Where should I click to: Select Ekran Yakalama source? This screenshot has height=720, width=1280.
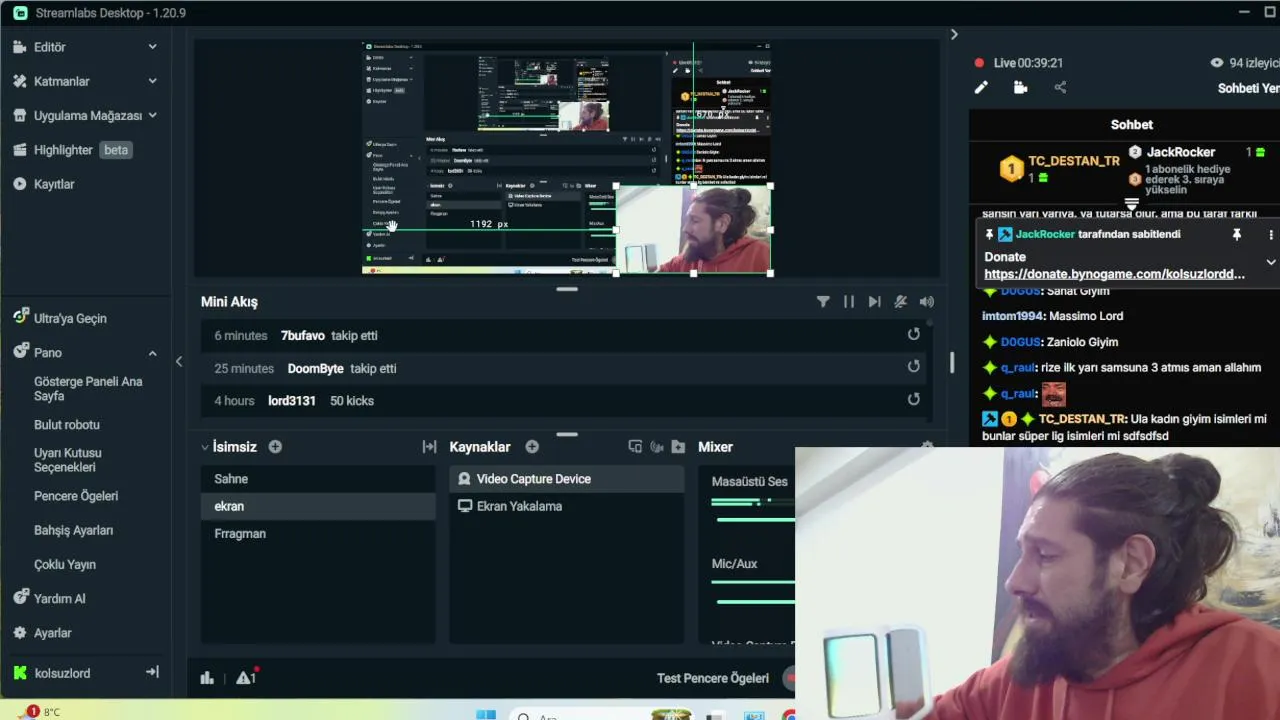(567, 506)
